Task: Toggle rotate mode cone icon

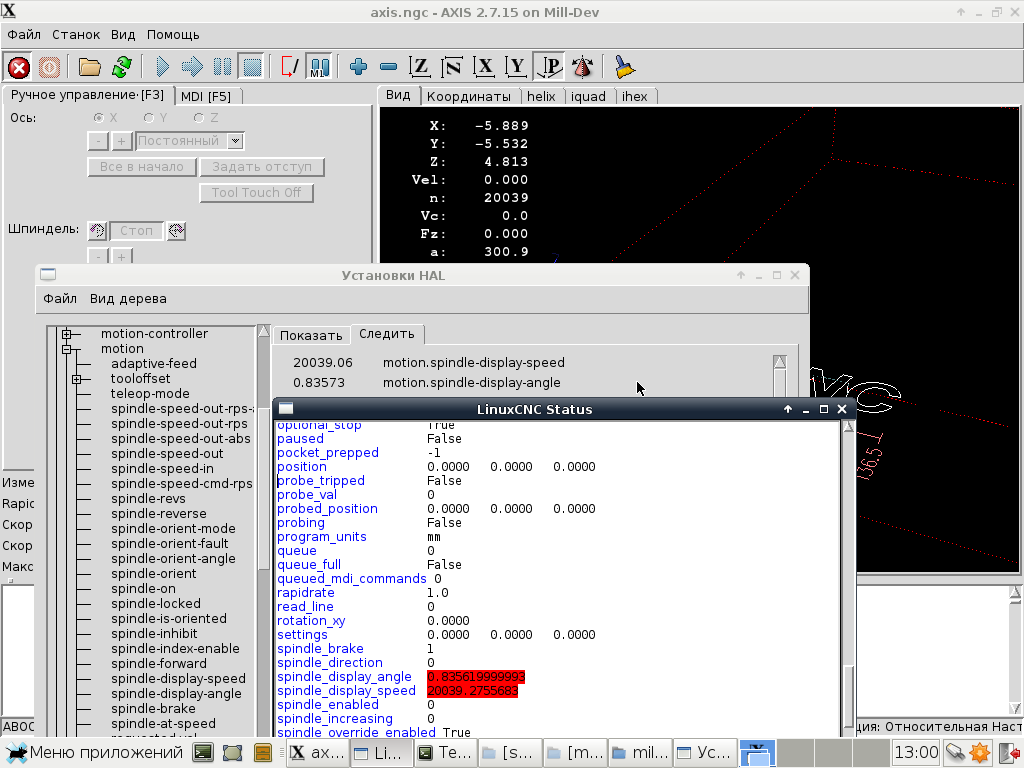Action: click(582, 67)
